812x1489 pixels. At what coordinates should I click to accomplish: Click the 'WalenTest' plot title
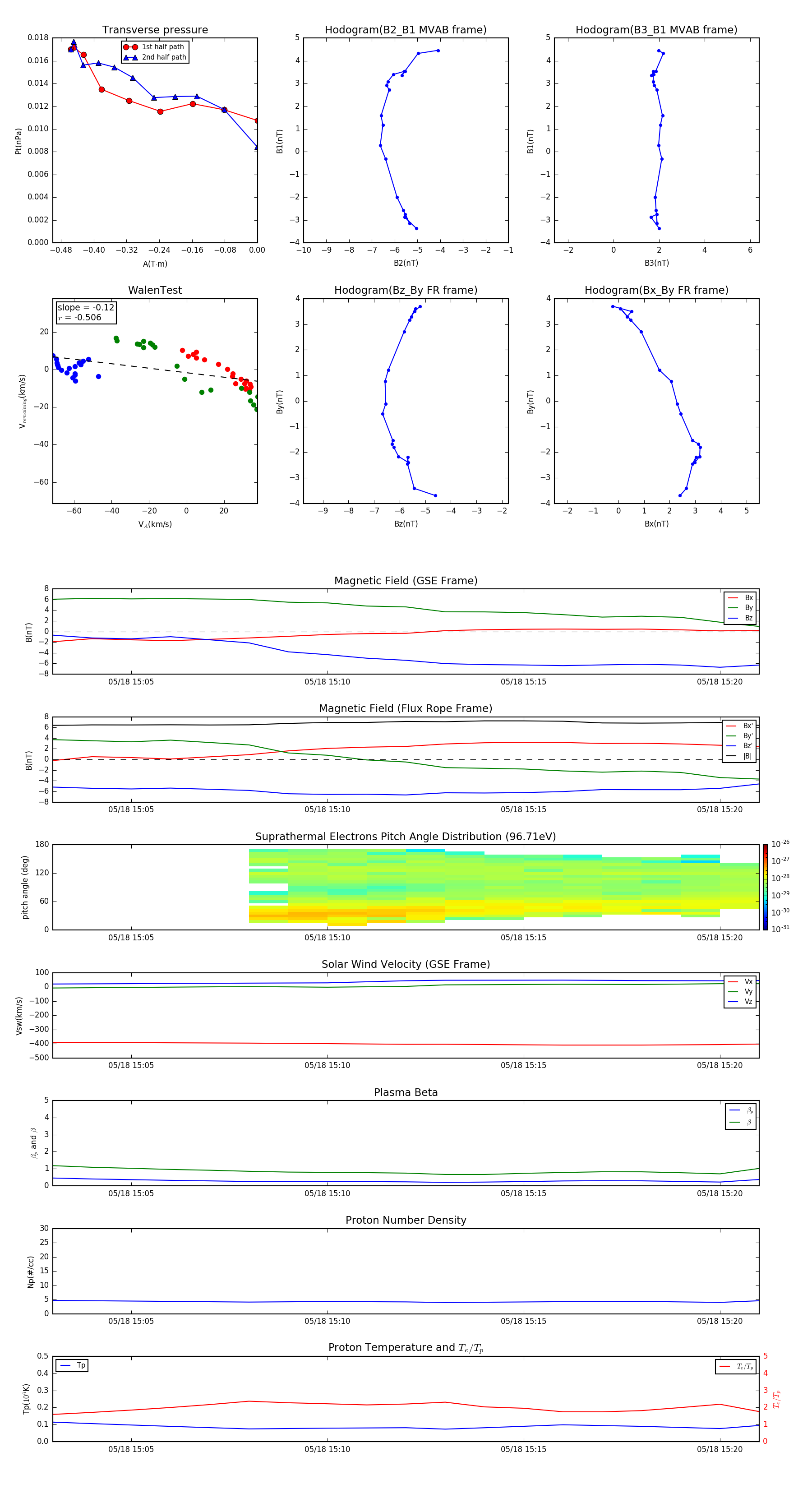155,290
